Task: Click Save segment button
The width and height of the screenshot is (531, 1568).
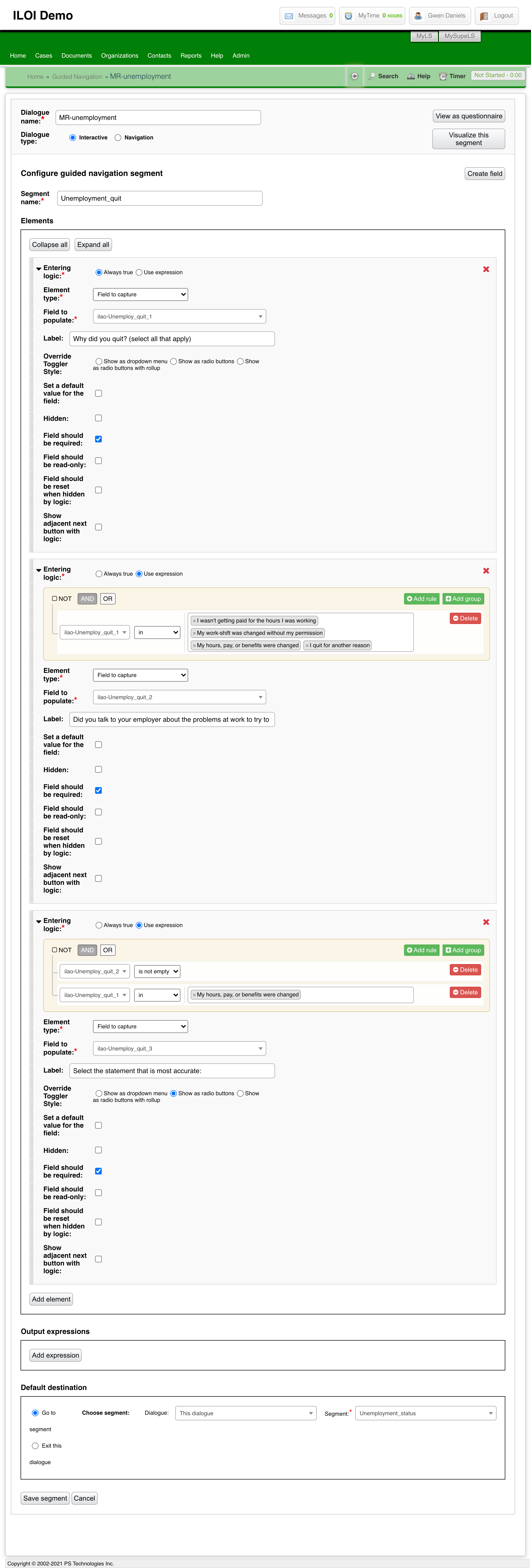Action: [x=45, y=1499]
